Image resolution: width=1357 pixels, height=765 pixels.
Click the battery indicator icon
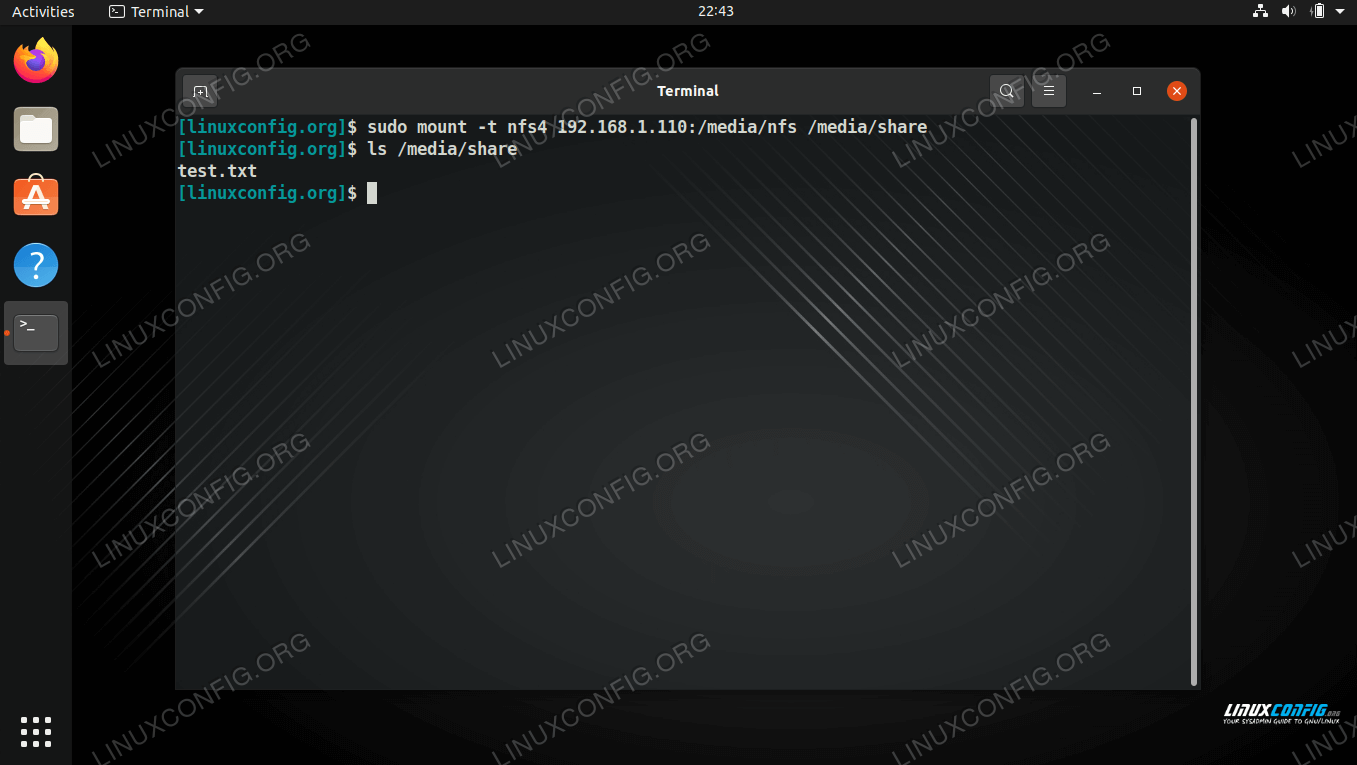[1317, 12]
